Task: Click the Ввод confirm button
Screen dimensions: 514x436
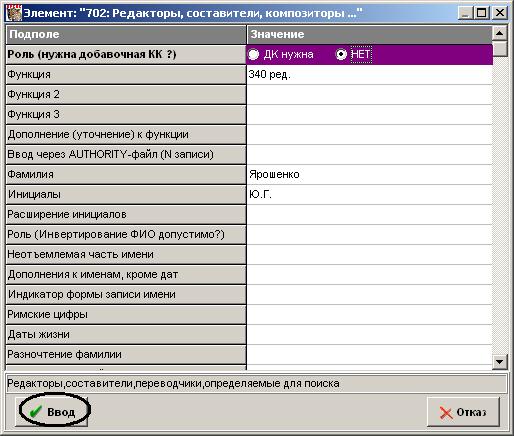Action: tap(52, 412)
